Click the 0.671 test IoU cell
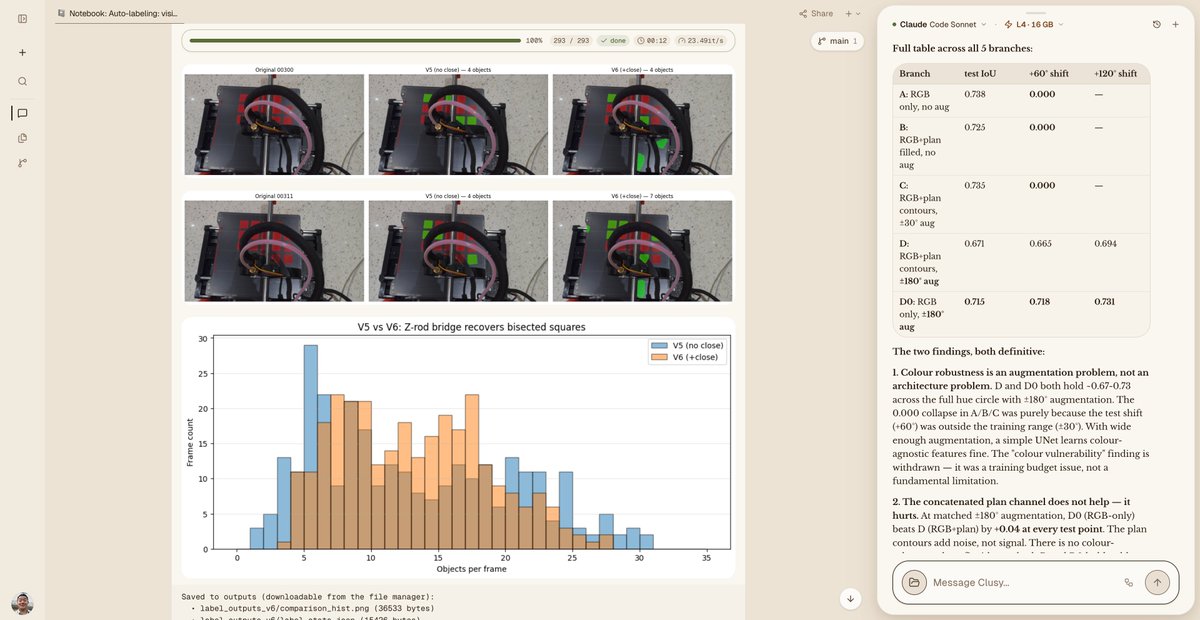This screenshot has height=620, width=1200. (x=974, y=244)
